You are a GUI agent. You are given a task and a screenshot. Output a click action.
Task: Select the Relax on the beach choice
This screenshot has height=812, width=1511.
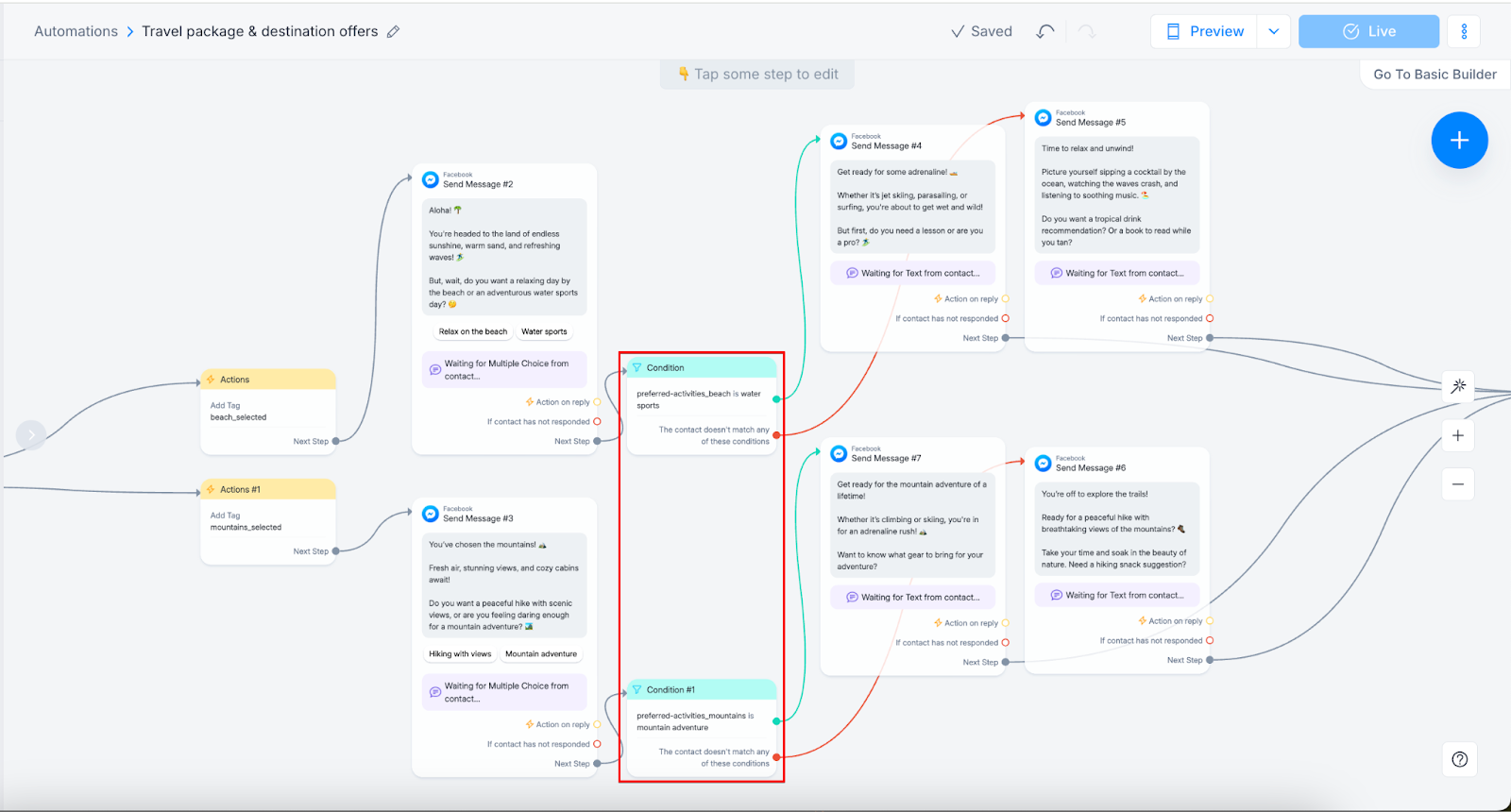(x=472, y=331)
